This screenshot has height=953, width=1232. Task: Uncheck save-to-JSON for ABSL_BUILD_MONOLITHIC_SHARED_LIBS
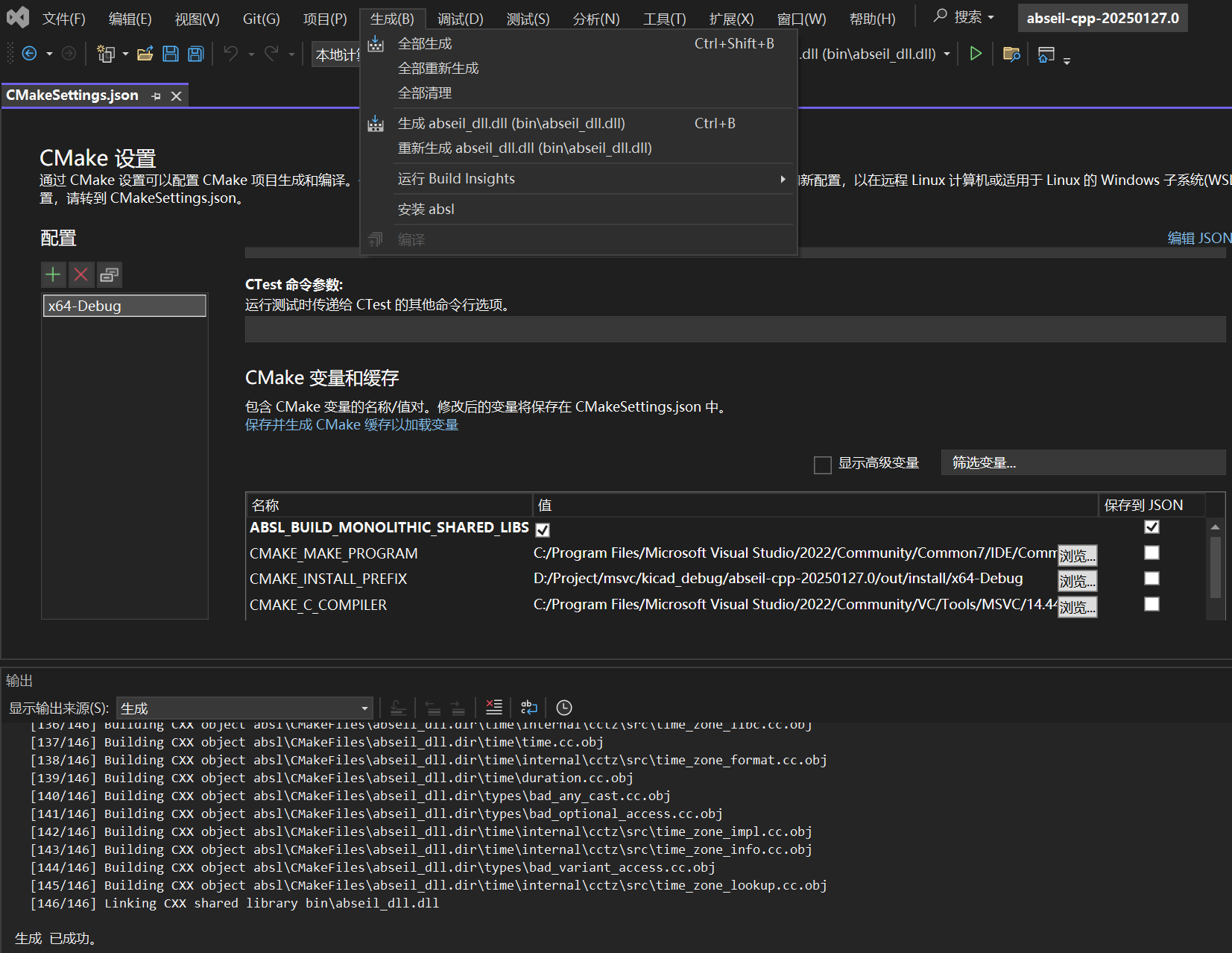pos(1152,527)
